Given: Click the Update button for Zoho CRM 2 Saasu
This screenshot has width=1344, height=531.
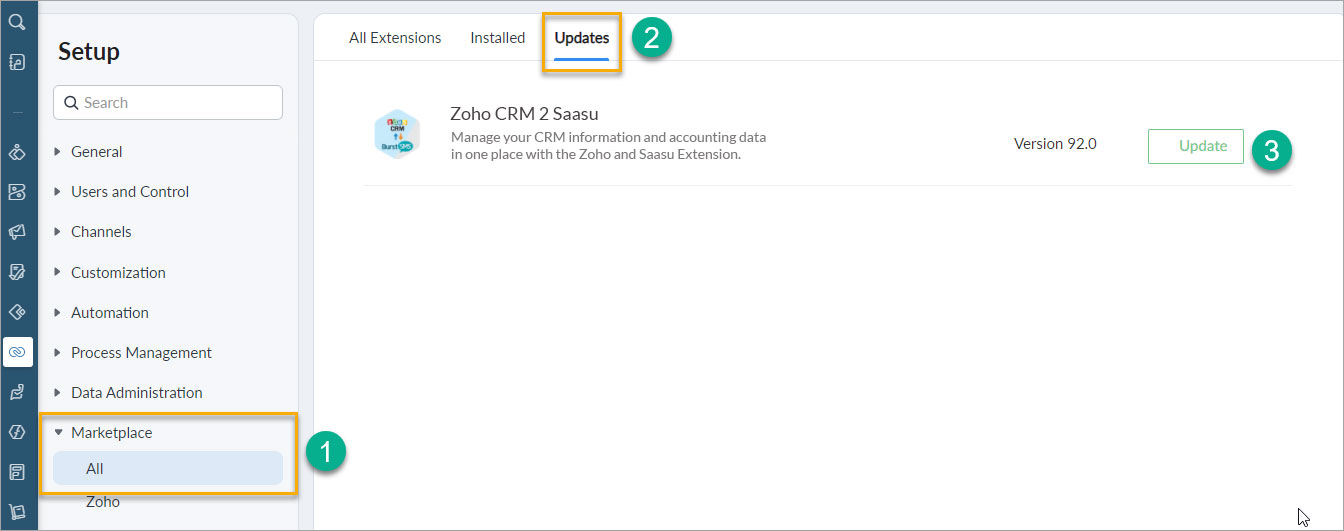Looking at the screenshot, I should click(1196, 146).
